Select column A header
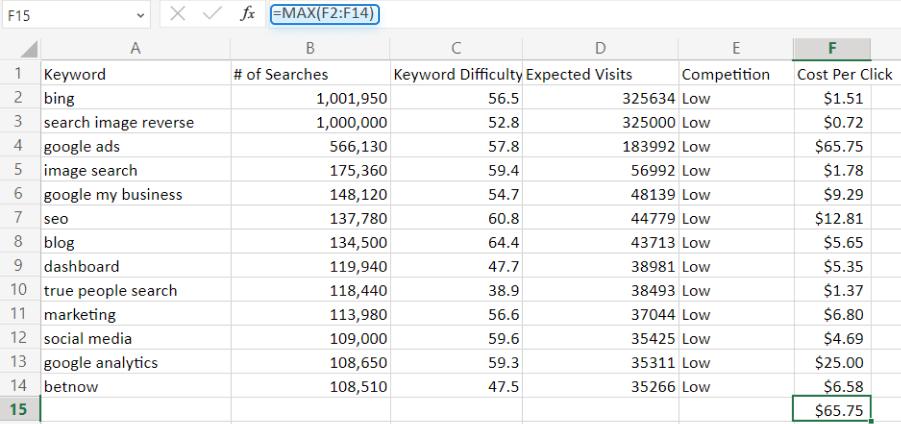The width and height of the screenshot is (901, 424). 135,49
